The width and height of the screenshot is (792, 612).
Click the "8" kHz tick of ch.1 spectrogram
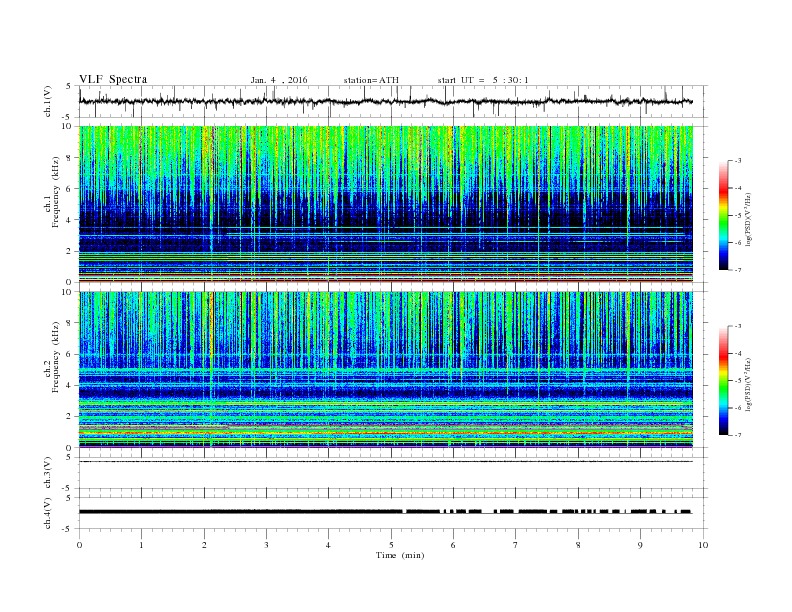69,158
